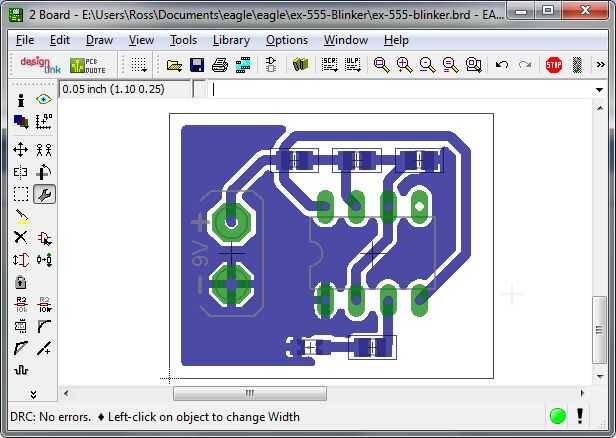This screenshot has height=438, width=616.
Task: Click the red STOP icon
Action: [x=554, y=65]
